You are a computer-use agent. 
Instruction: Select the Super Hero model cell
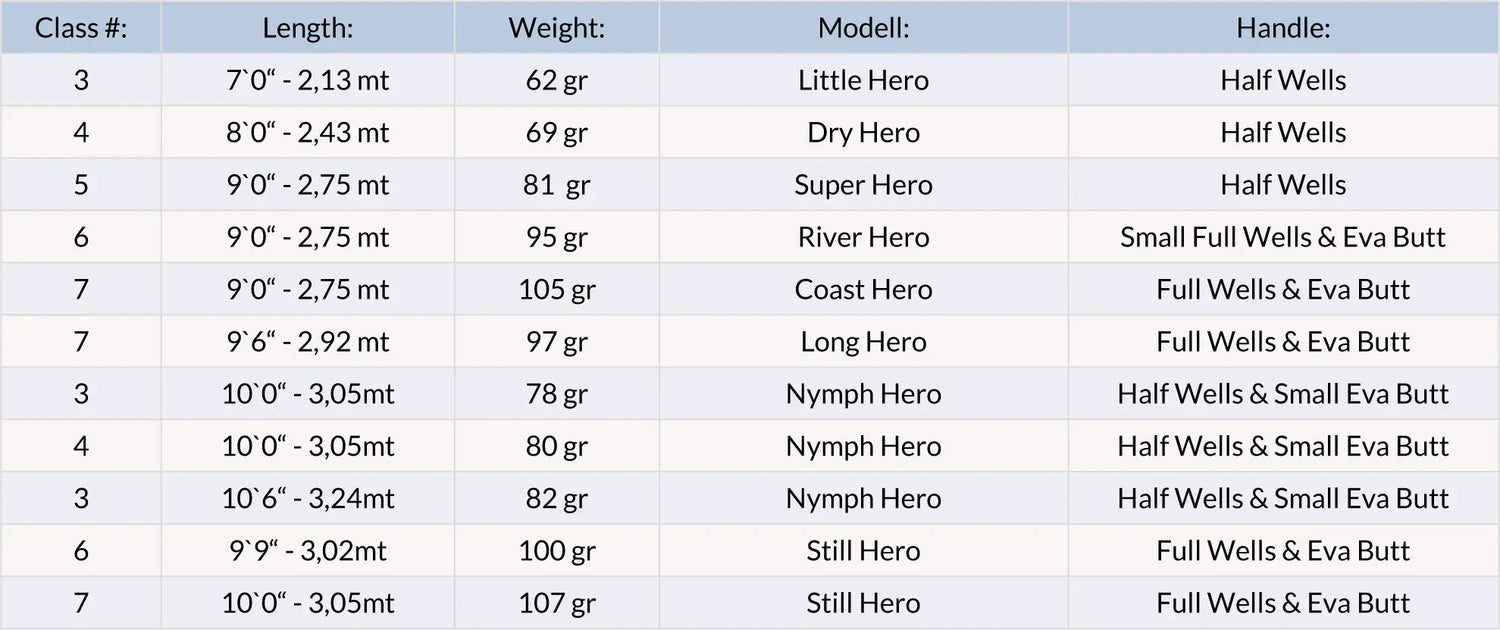(864, 185)
